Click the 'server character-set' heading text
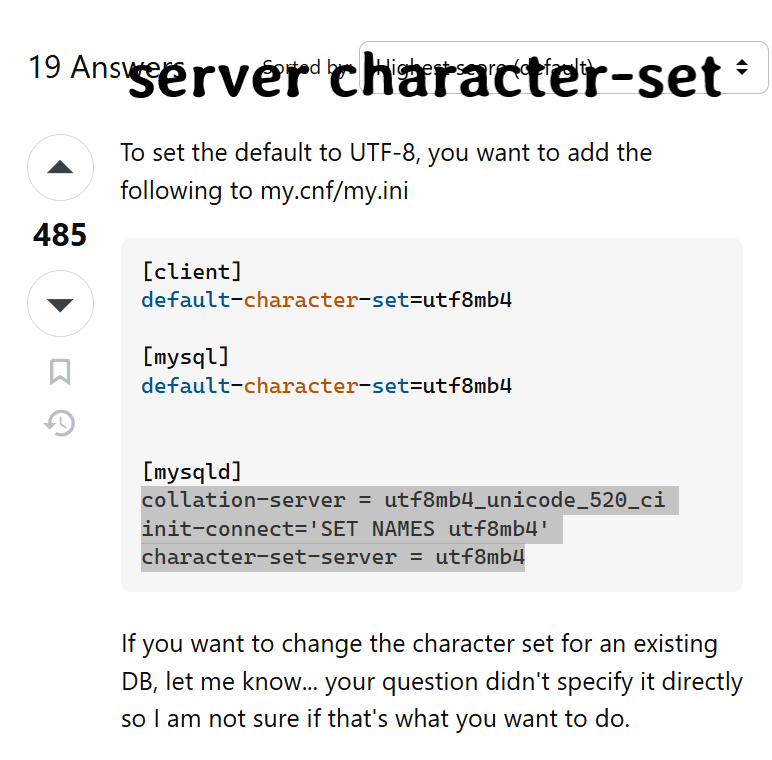This screenshot has height=760, width=772. 426,78
